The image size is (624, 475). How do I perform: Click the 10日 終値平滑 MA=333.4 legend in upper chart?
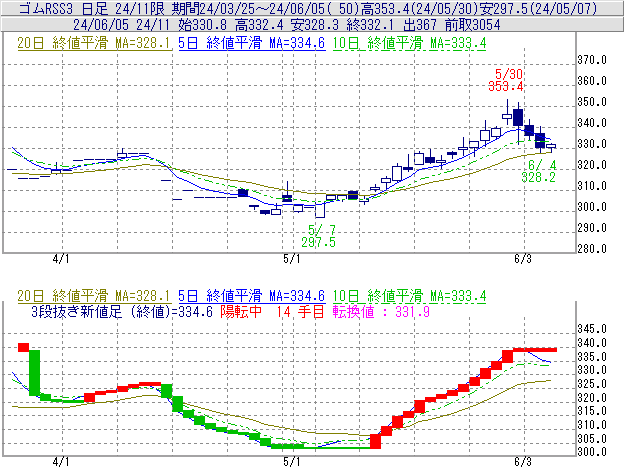coord(409,43)
